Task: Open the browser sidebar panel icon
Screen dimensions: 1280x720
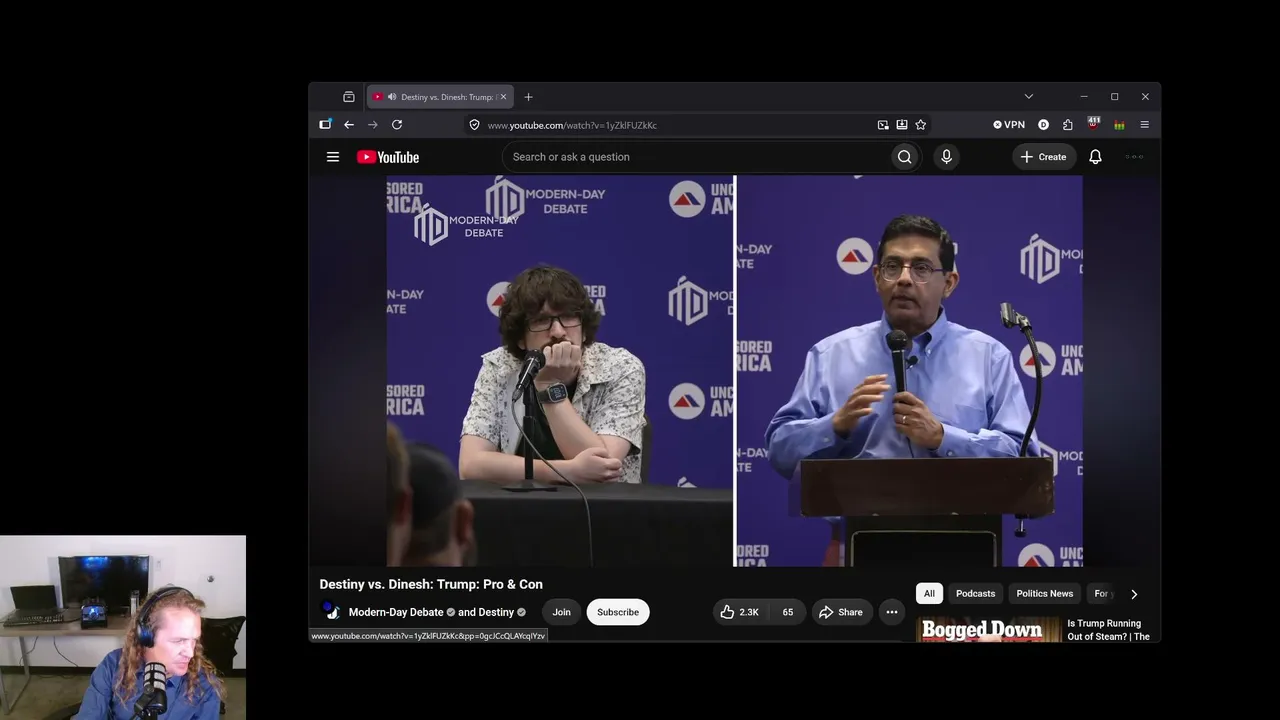Action: click(325, 125)
